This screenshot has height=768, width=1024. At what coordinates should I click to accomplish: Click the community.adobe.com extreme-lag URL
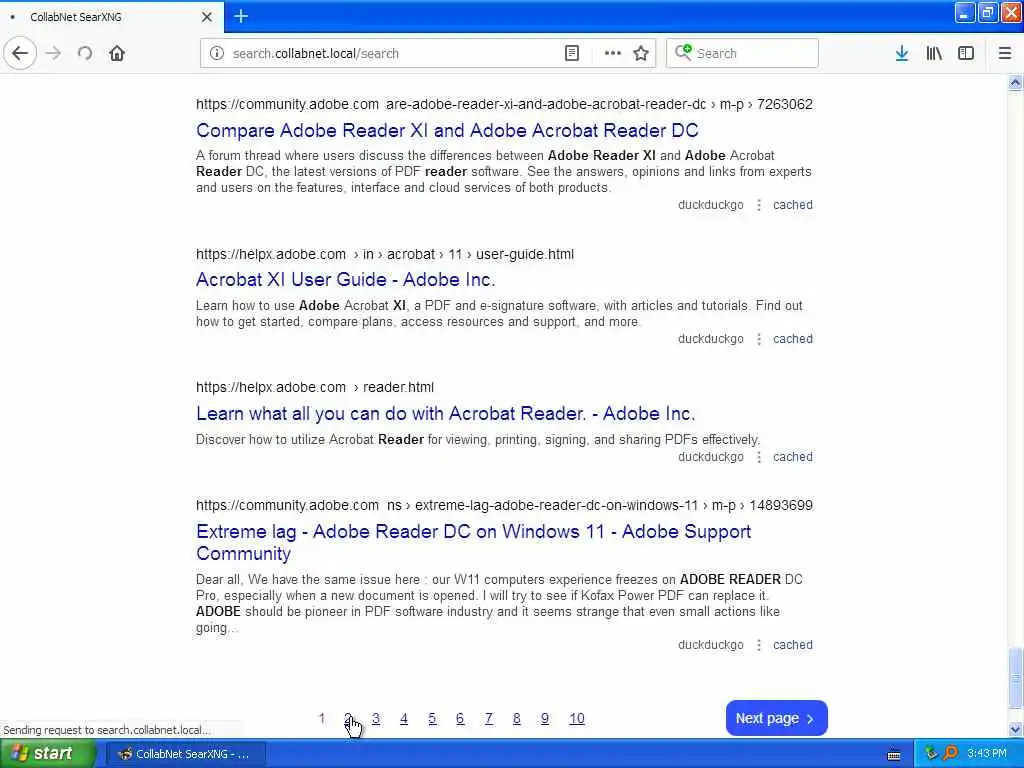pyautogui.click(x=504, y=505)
